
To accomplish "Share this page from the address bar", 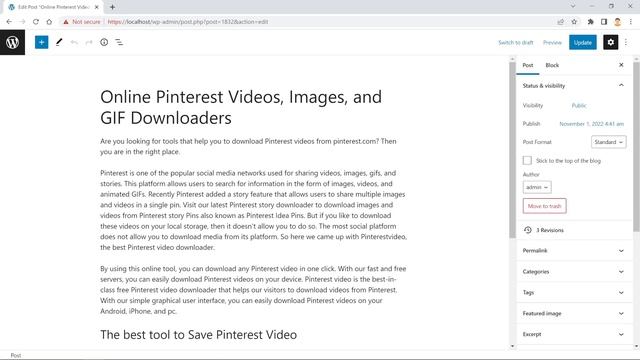I will click(x=560, y=22).
